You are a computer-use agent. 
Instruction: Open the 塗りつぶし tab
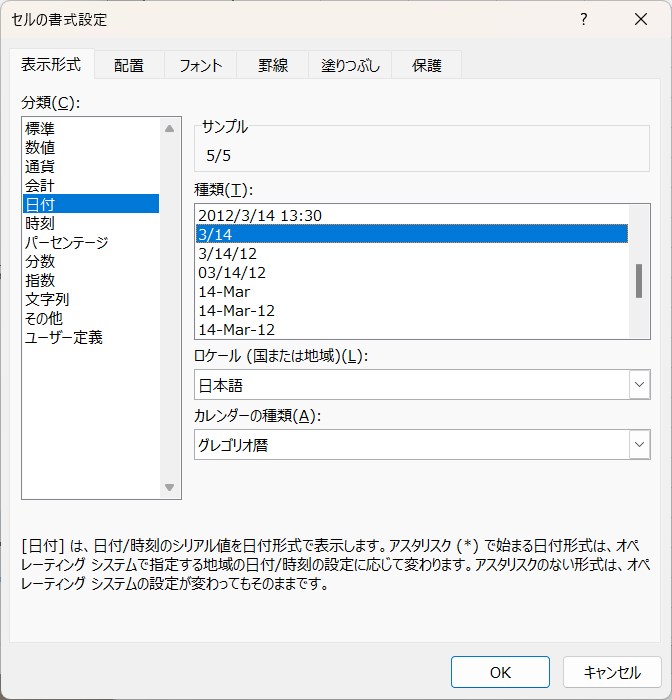350,66
